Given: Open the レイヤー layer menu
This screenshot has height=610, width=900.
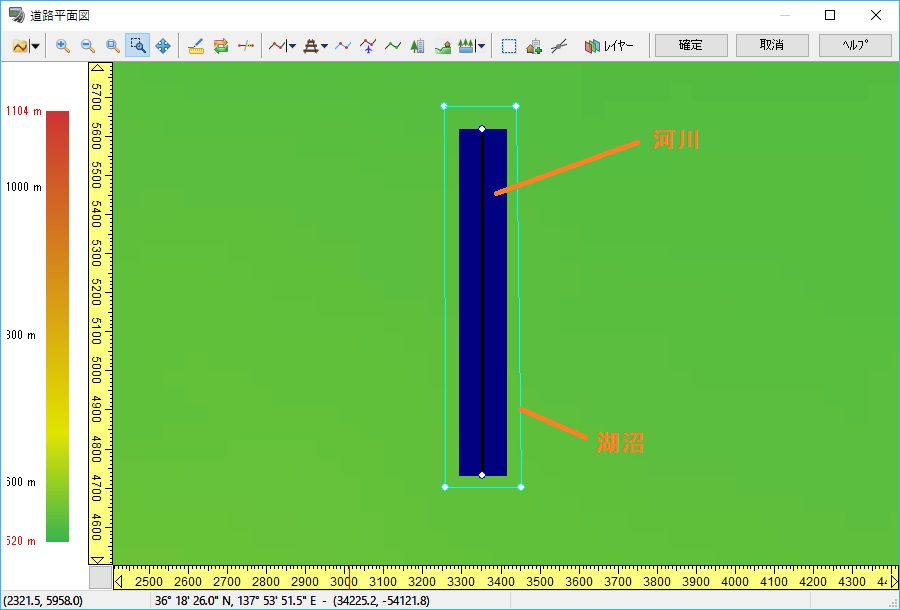Looking at the screenshot, I should pos(610,46).
